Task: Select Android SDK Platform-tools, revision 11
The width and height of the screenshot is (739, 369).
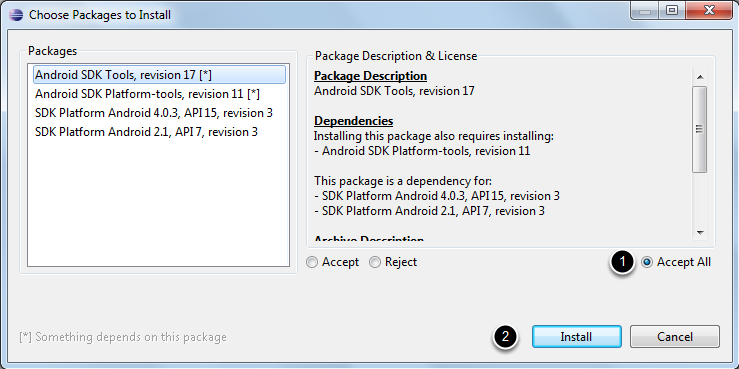Action: 147,94
